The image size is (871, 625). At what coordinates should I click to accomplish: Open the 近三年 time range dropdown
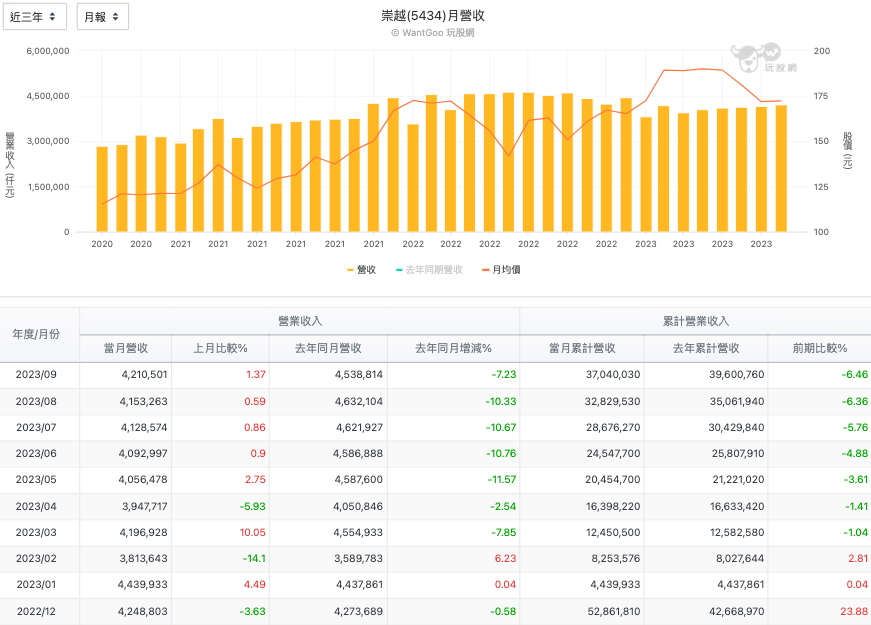click(x=34, y=17)
